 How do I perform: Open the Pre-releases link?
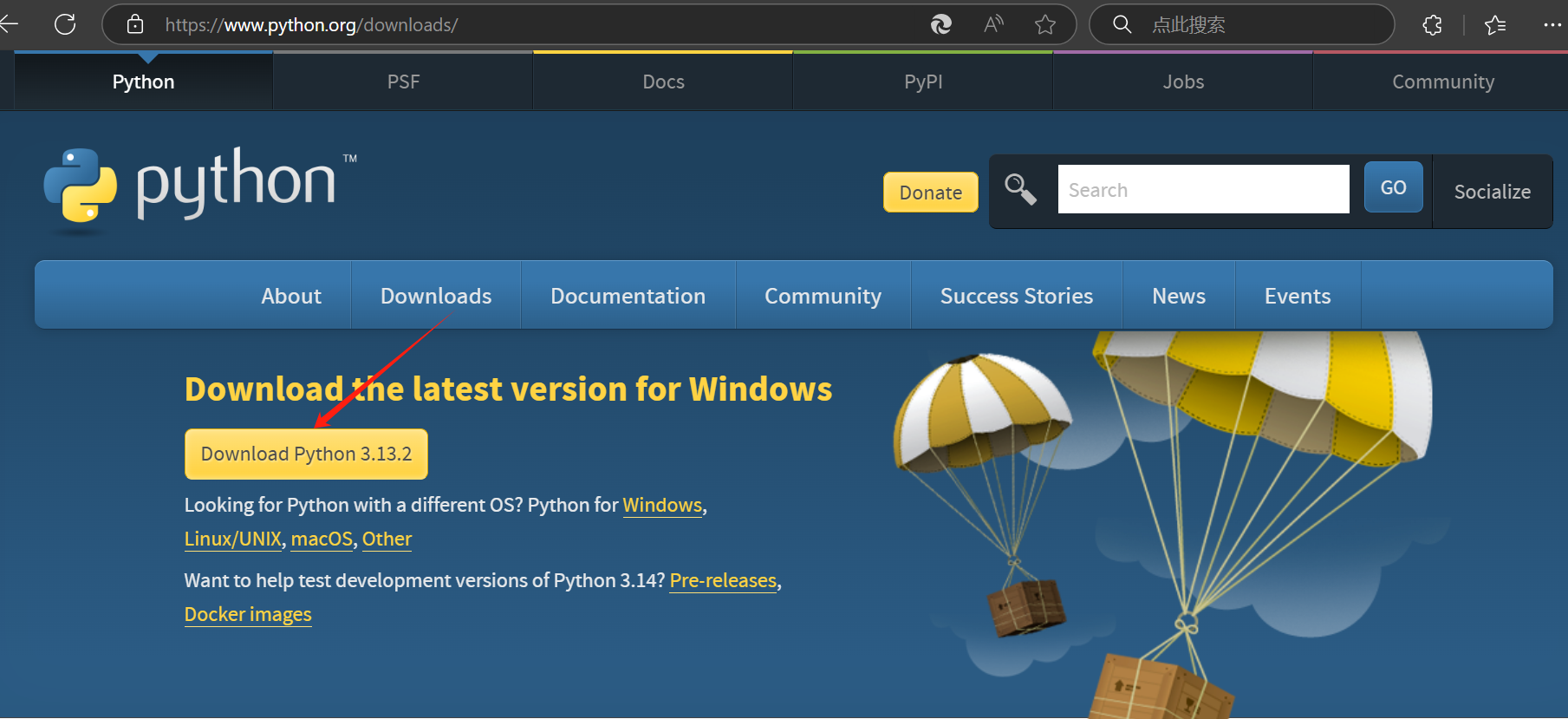pos(723,580)
